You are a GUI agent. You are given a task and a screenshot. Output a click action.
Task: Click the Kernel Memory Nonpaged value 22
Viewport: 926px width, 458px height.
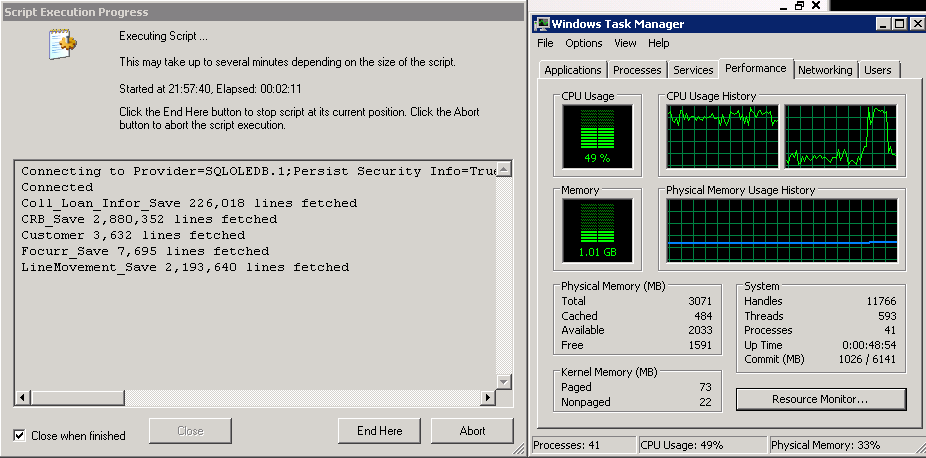pos(706,402)
